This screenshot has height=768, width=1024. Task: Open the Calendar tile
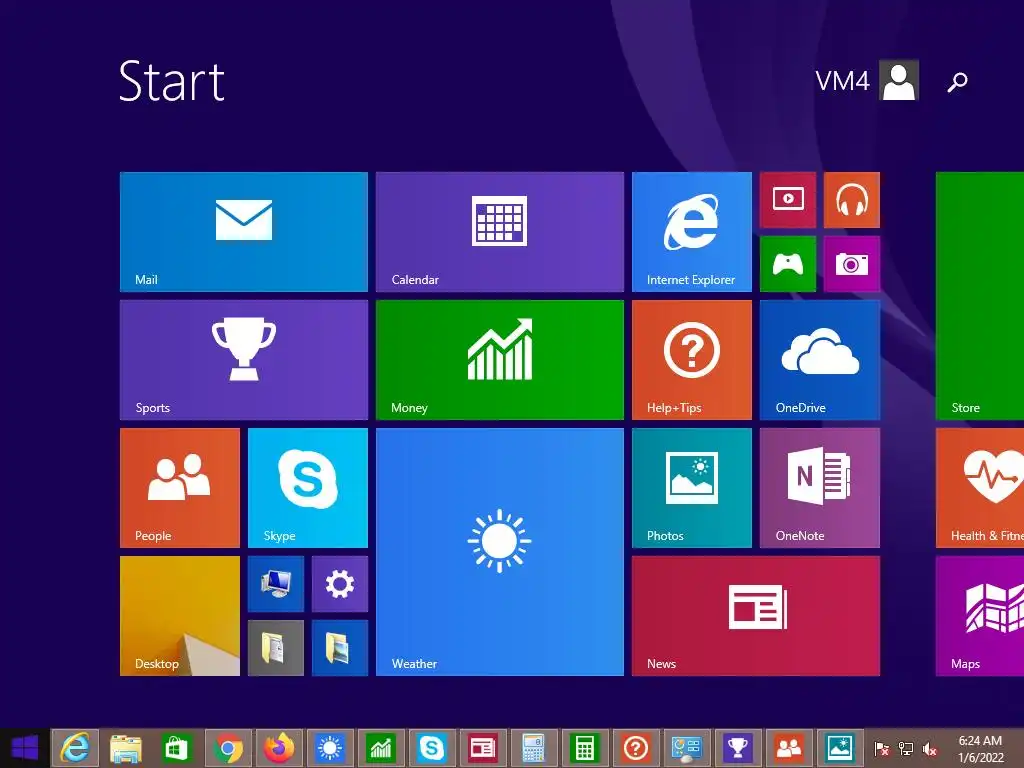pos(500,232)
